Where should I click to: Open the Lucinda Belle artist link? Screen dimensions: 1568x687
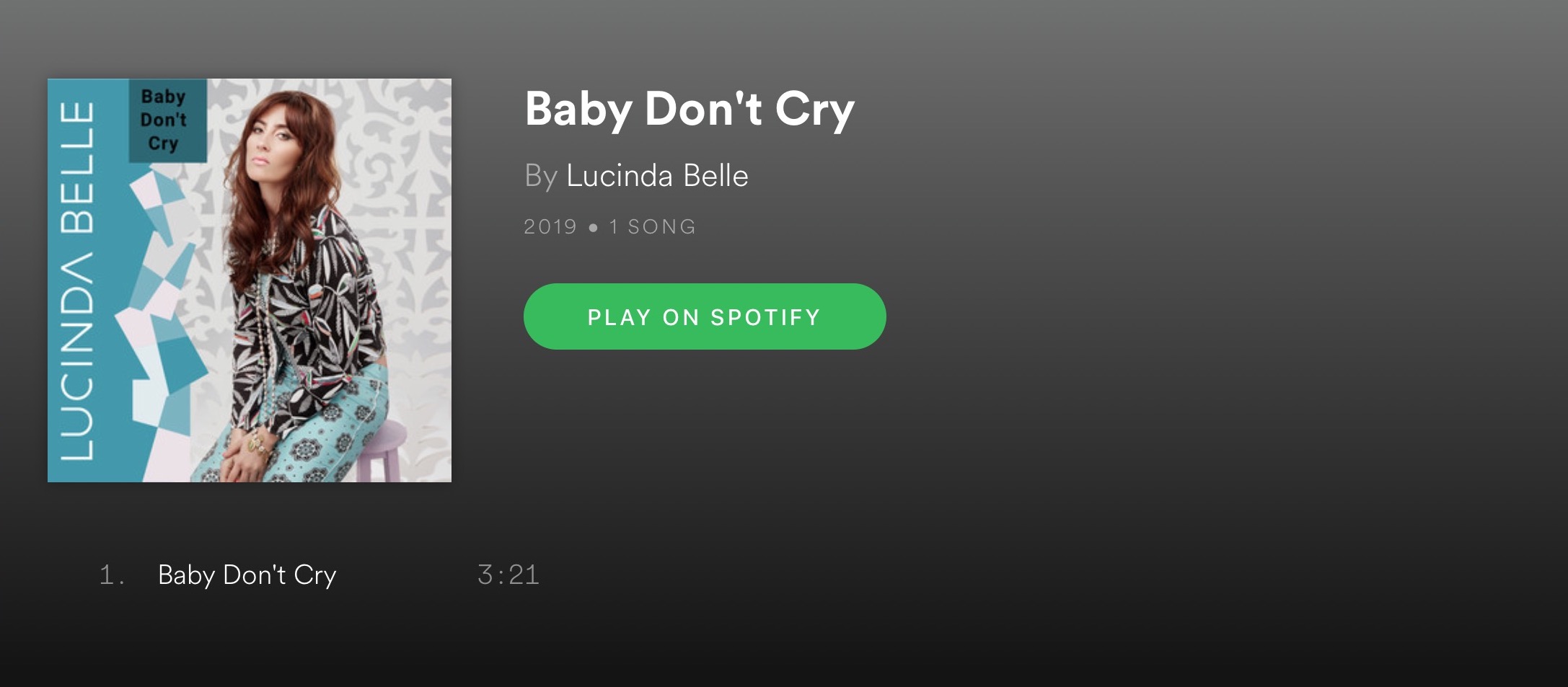pos(657,175)
